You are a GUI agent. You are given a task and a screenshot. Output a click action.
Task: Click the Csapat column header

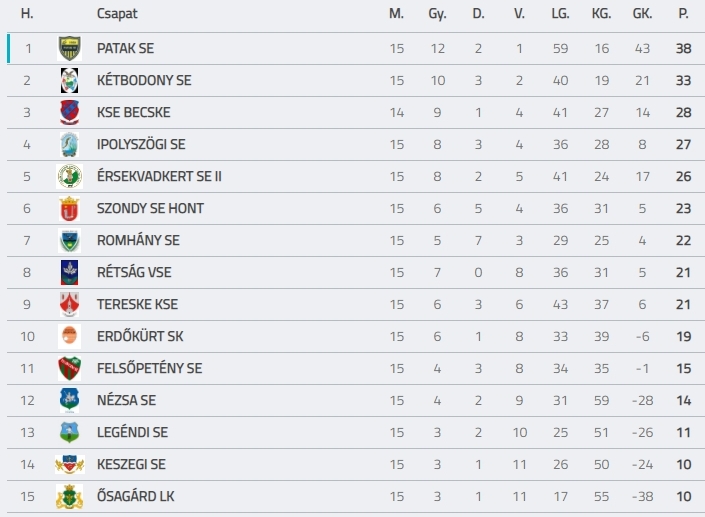coord(117,13)
